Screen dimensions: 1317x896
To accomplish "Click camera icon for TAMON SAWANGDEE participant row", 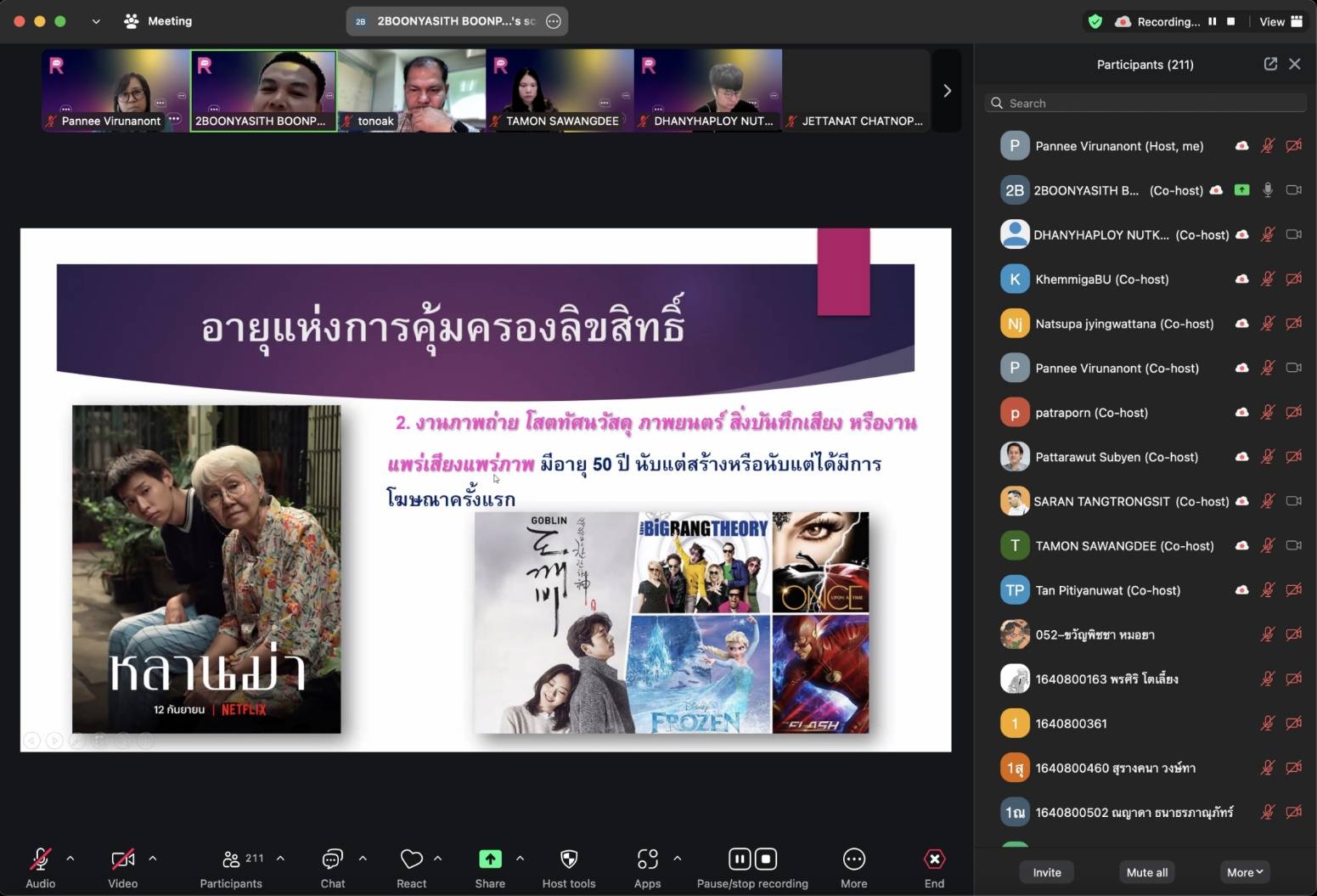I will coord(1294,545).
